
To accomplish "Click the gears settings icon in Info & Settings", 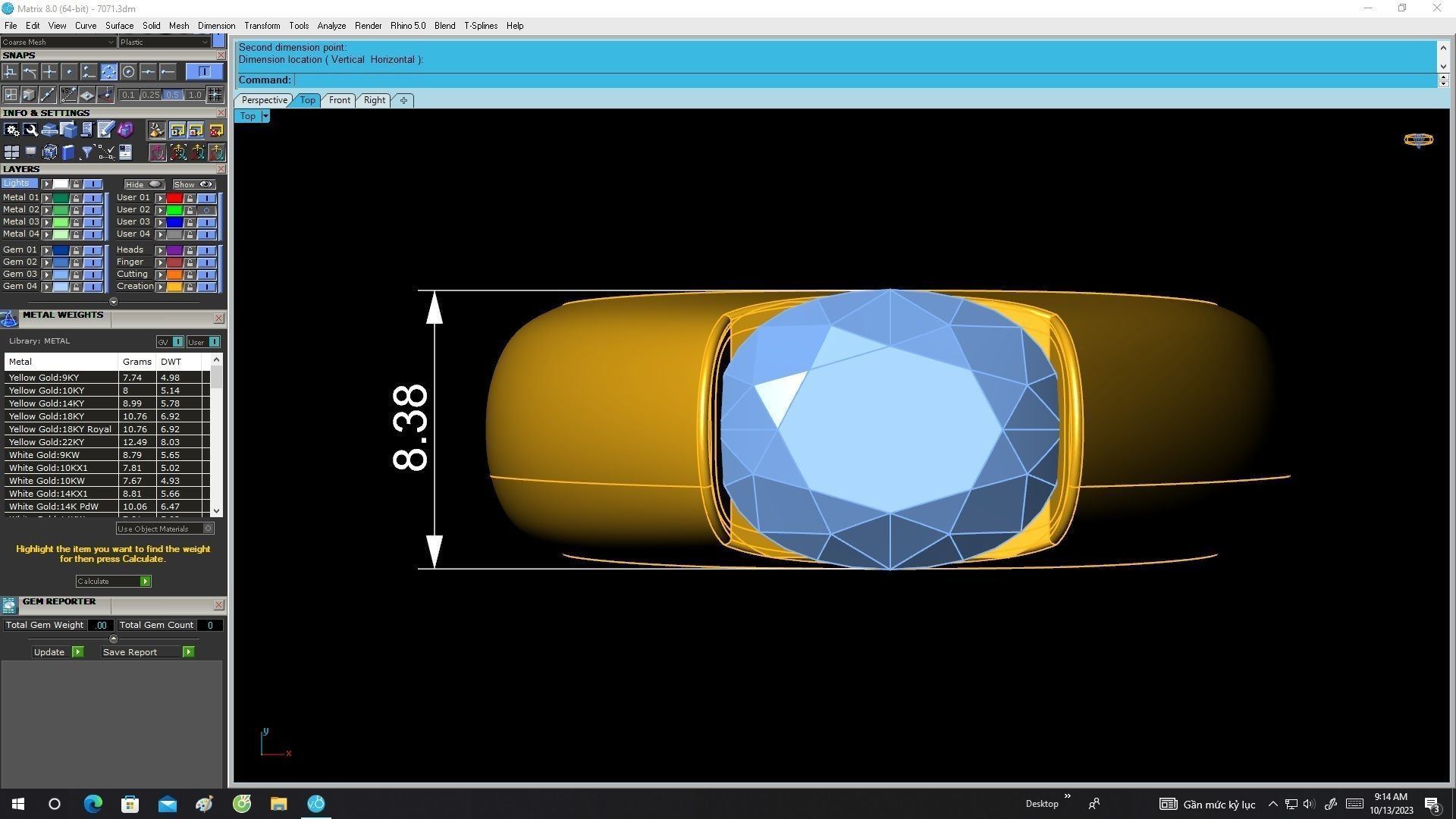I will (x=11, y=130).
